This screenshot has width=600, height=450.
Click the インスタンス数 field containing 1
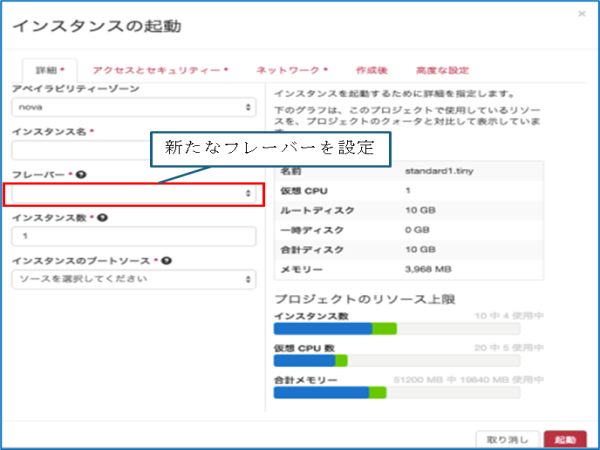[x=134, y=236]
